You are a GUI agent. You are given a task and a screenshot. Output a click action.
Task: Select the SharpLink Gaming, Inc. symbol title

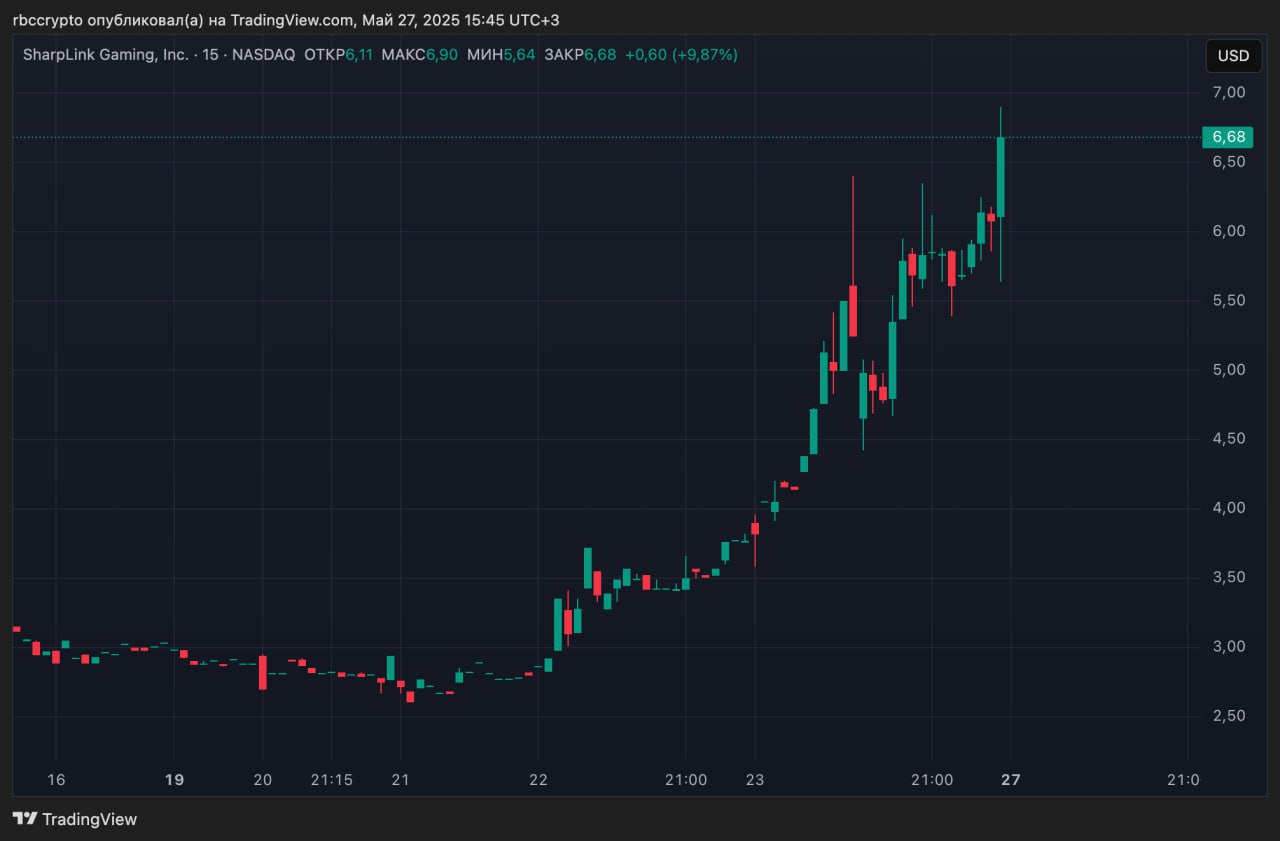point(105,55)
